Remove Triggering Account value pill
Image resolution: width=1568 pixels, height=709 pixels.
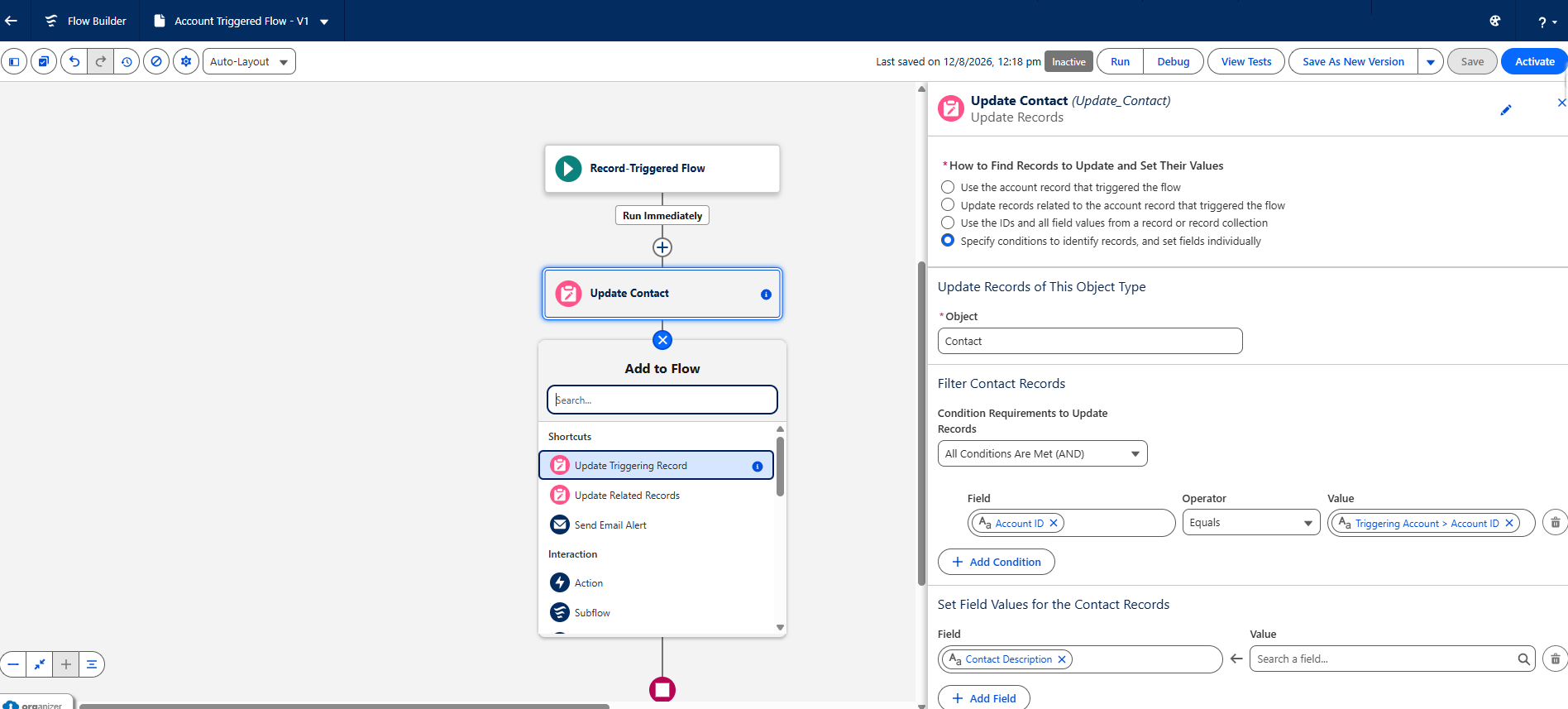click(1509, 524)
